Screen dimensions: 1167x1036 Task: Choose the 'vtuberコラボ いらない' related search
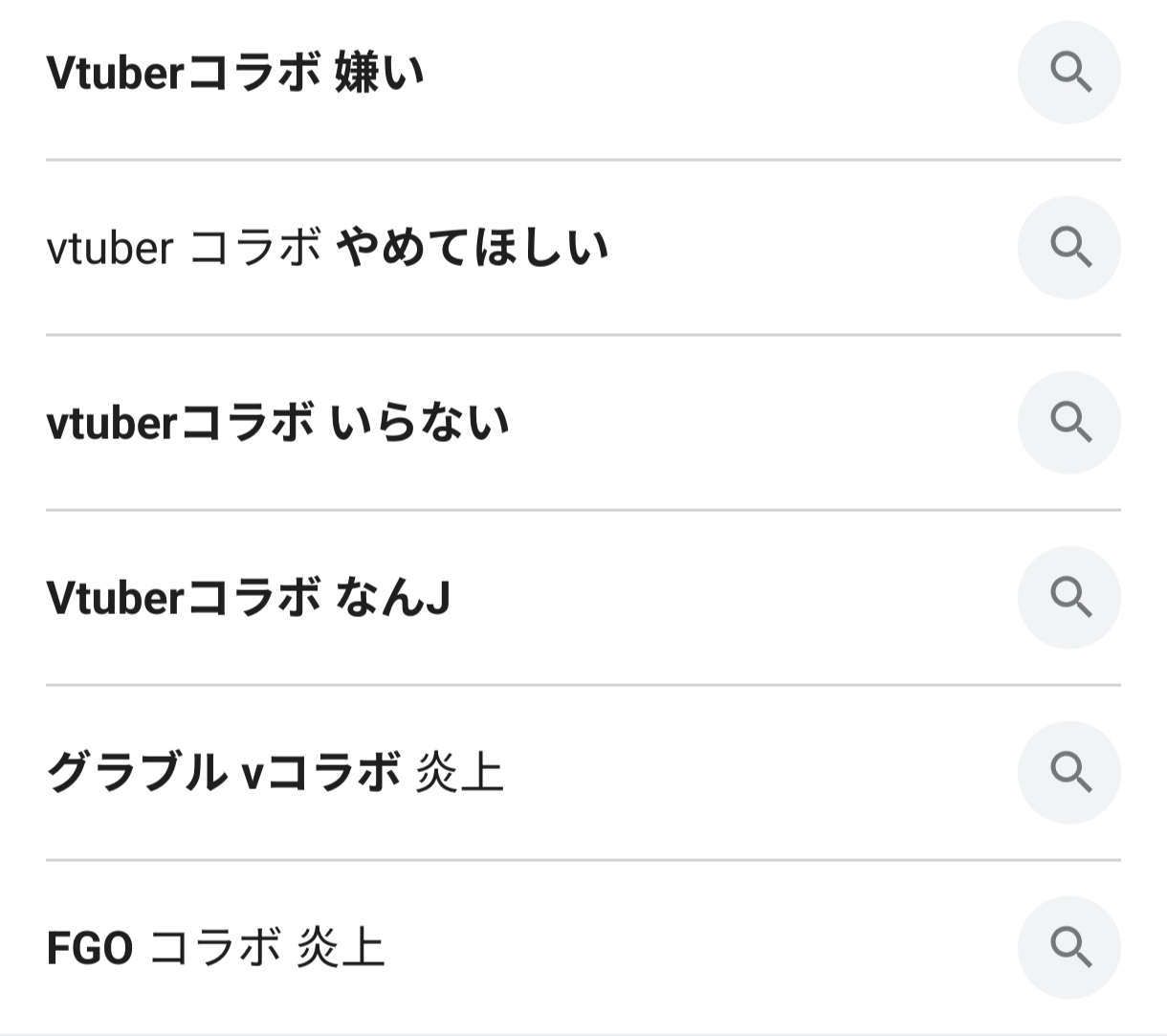pos(277,424)
